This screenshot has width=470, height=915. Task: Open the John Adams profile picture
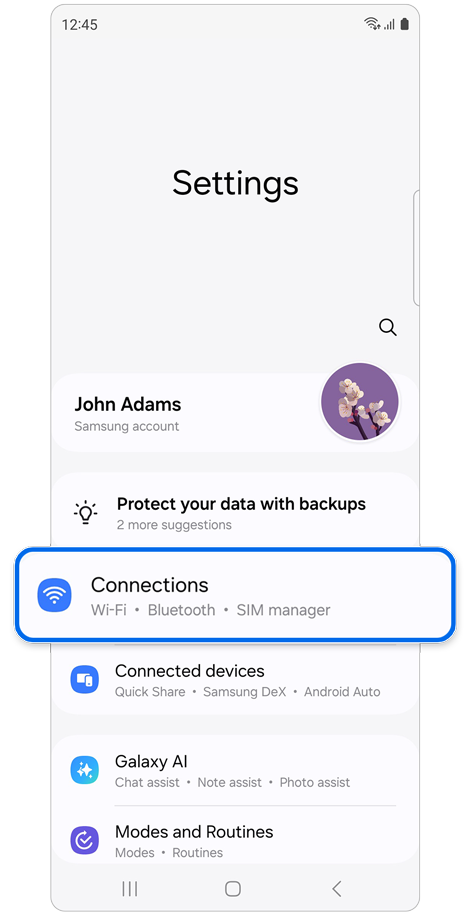(x=360, y=402)
